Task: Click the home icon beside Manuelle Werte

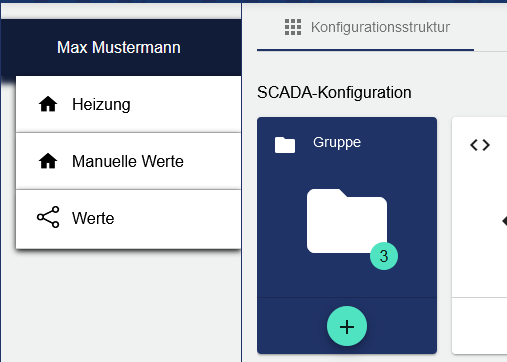Action: tap(48, 161)
